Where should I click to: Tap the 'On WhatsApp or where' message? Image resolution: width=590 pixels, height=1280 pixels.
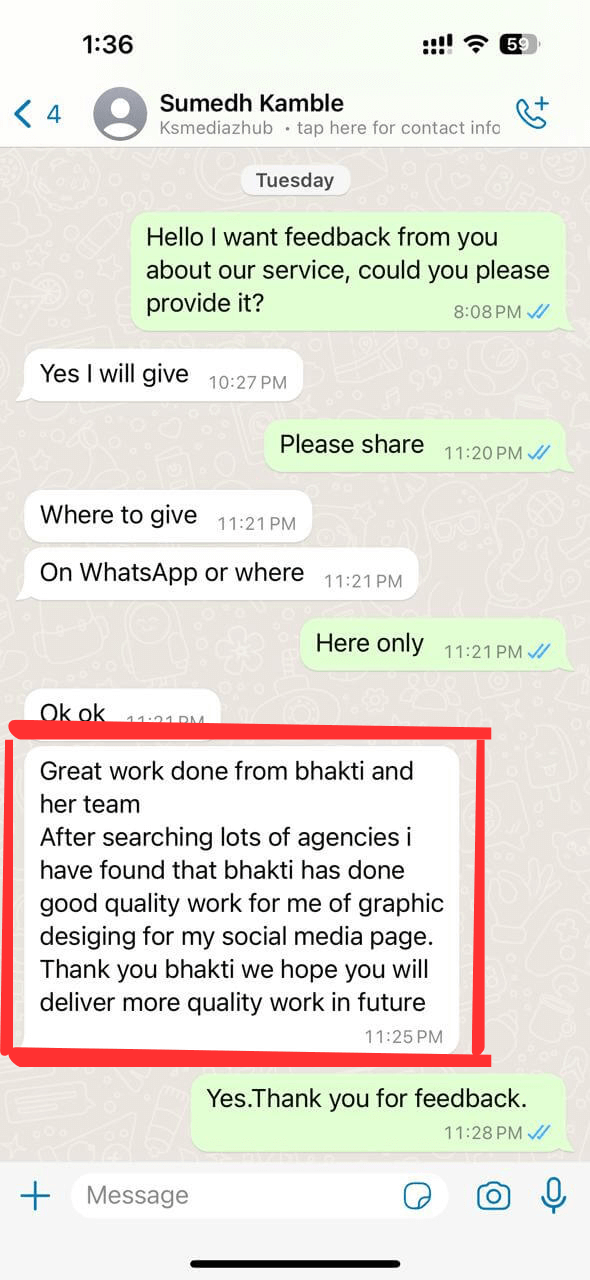(221, 574)
